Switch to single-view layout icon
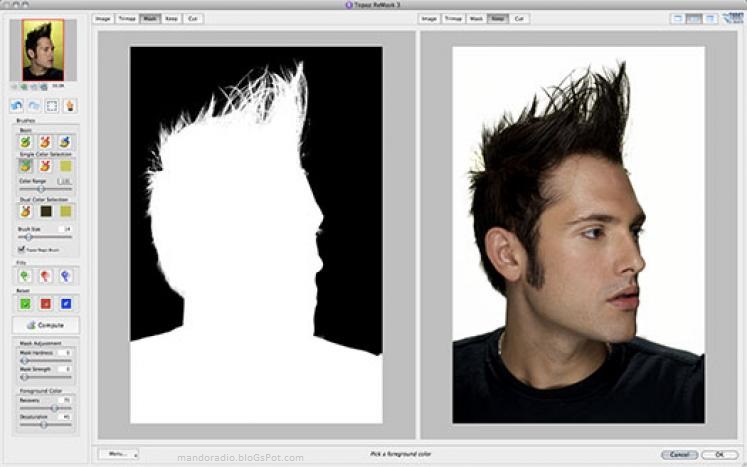Viewport: 747px width, 467px height. tap(677, 19)
